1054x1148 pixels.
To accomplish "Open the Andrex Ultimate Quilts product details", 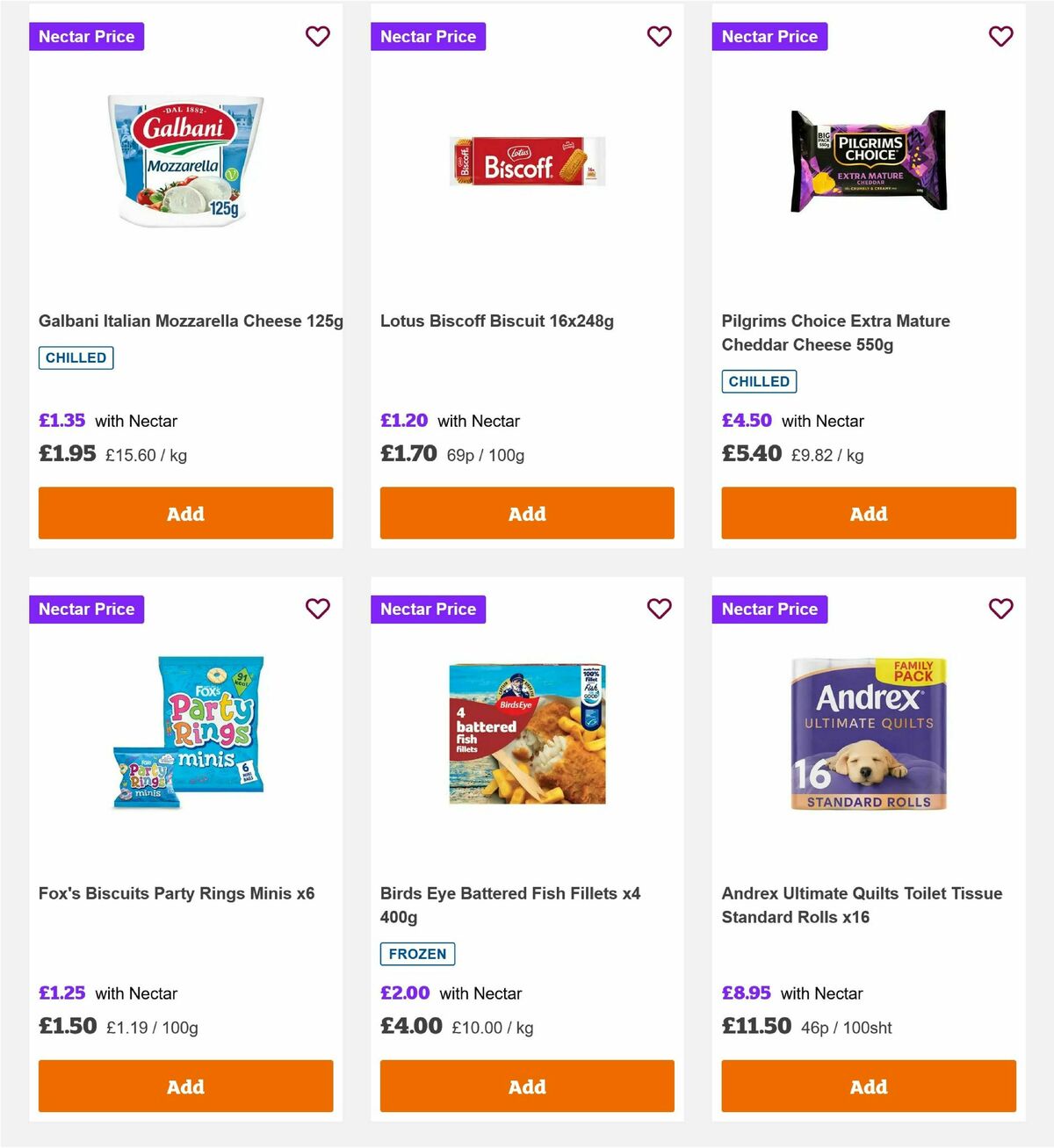I will [862, 905].
